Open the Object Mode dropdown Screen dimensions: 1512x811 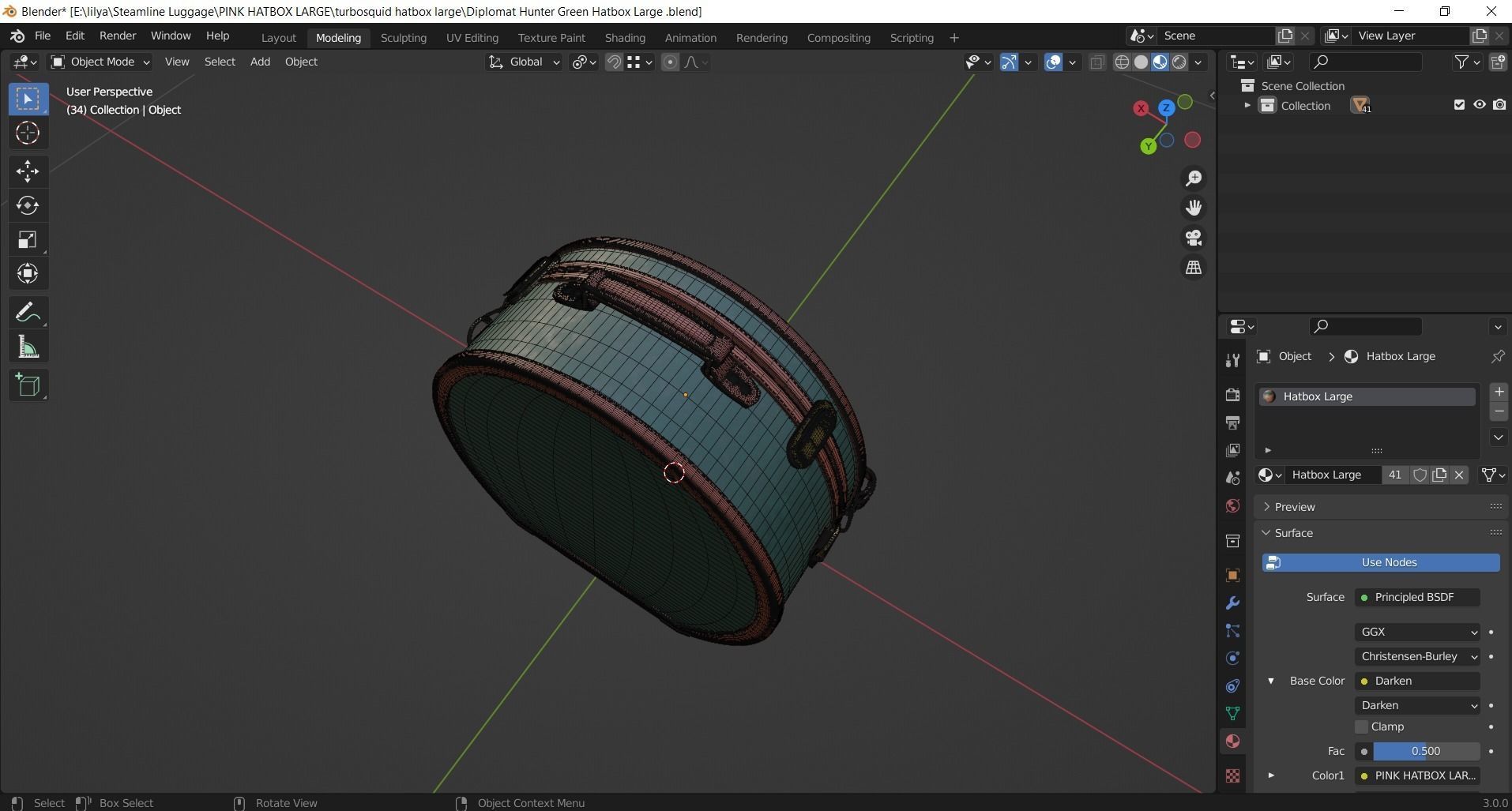[x=100, y=62]
